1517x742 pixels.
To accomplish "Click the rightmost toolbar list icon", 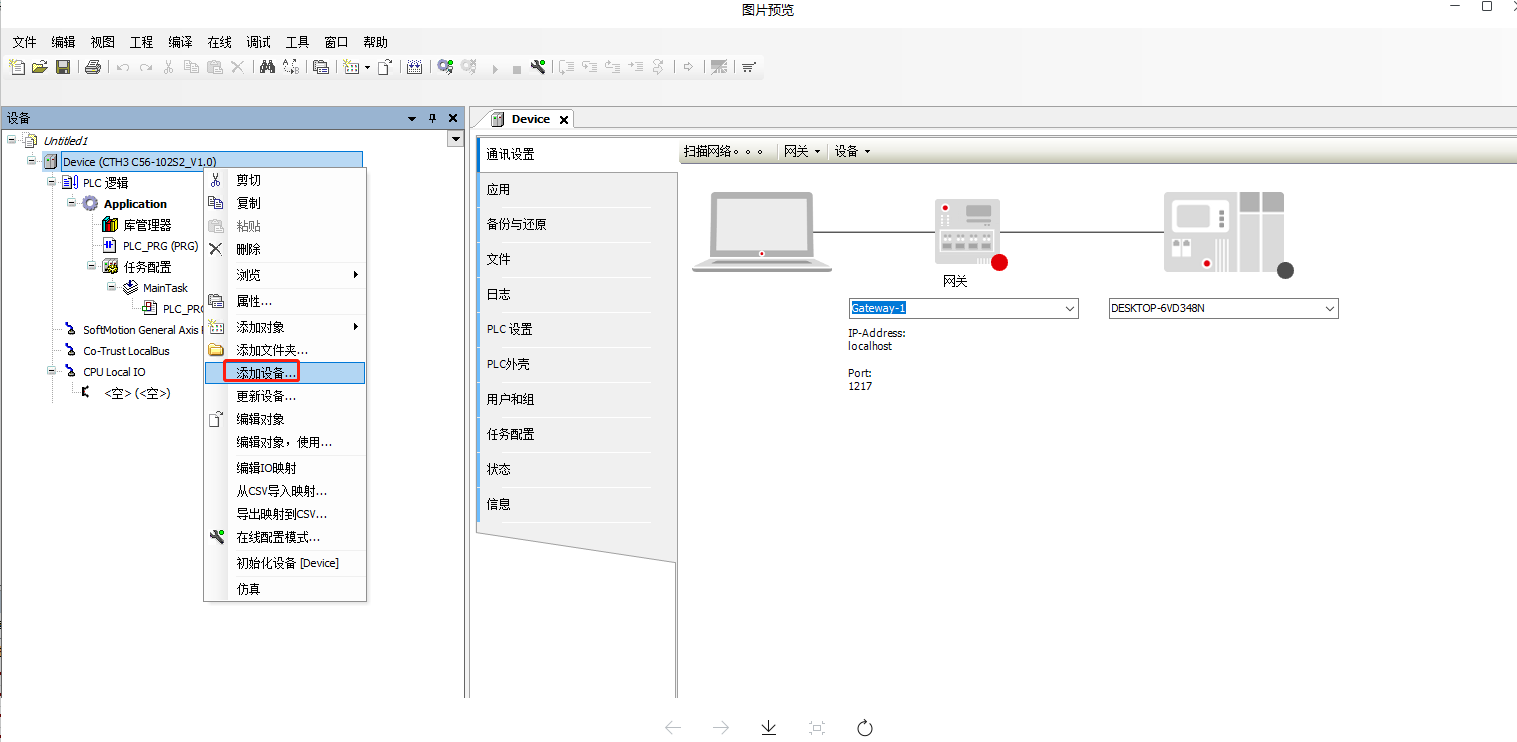I will (748, 67).
